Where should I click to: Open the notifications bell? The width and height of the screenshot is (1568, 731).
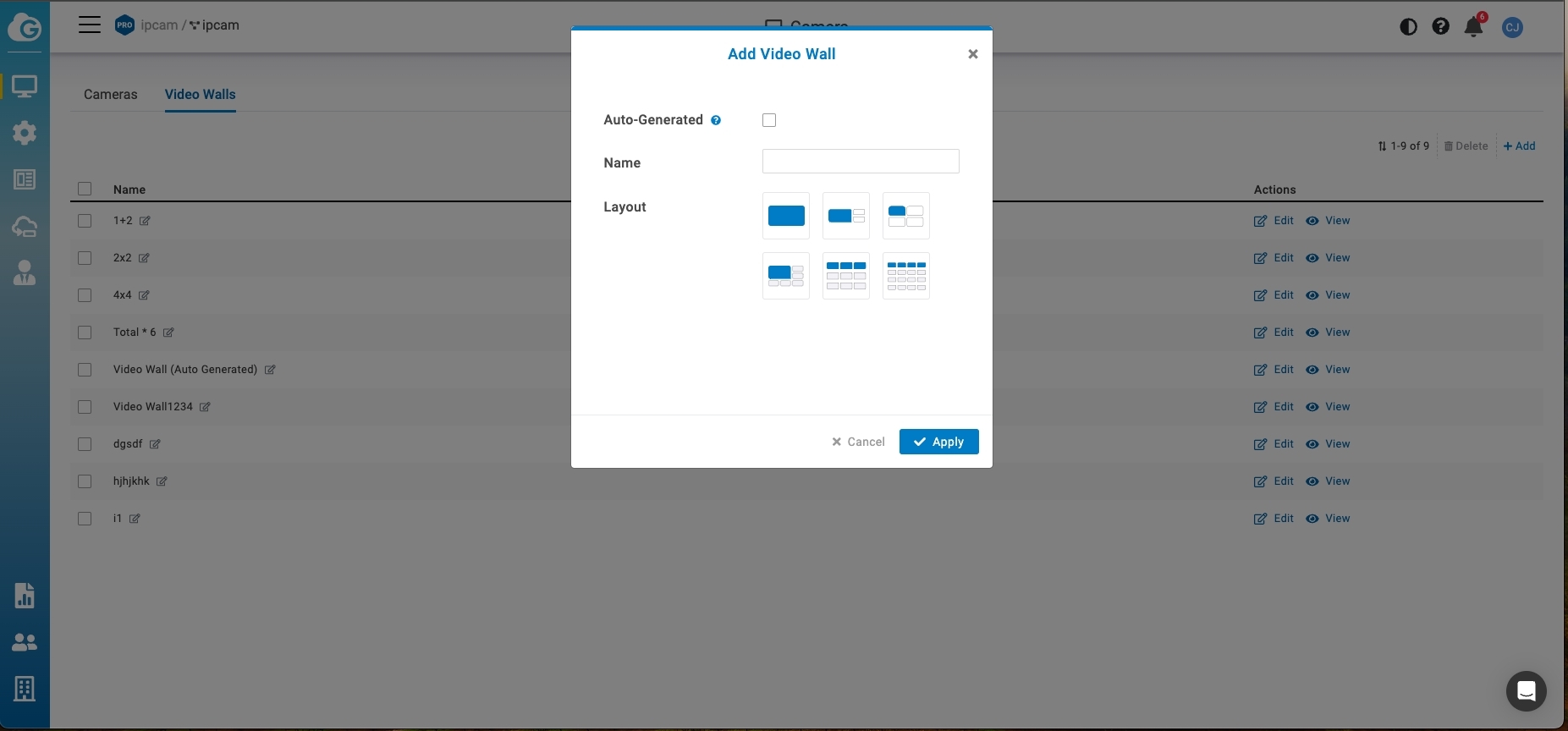(1473, 26)
